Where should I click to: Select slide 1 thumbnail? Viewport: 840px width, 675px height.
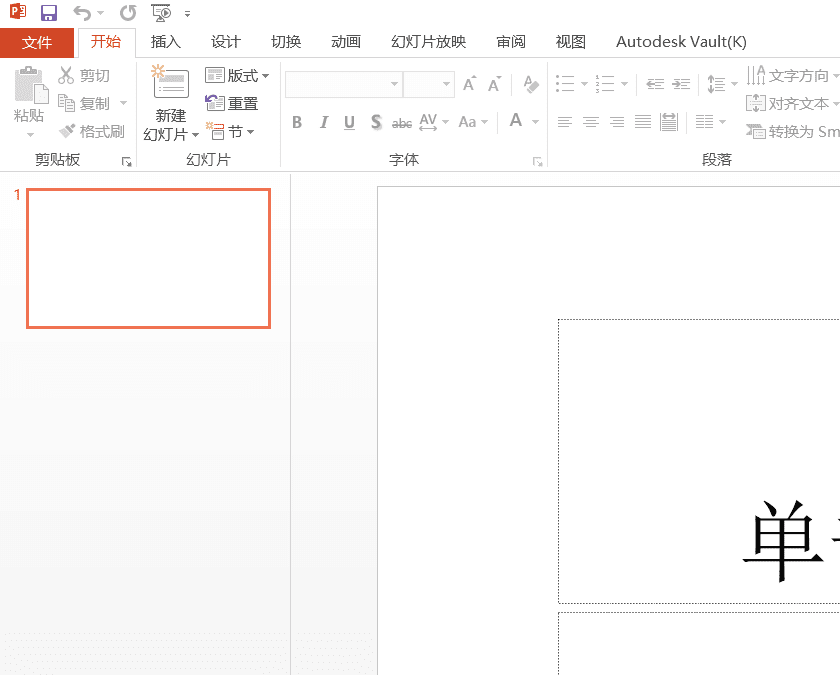click(x=148, y=258)
